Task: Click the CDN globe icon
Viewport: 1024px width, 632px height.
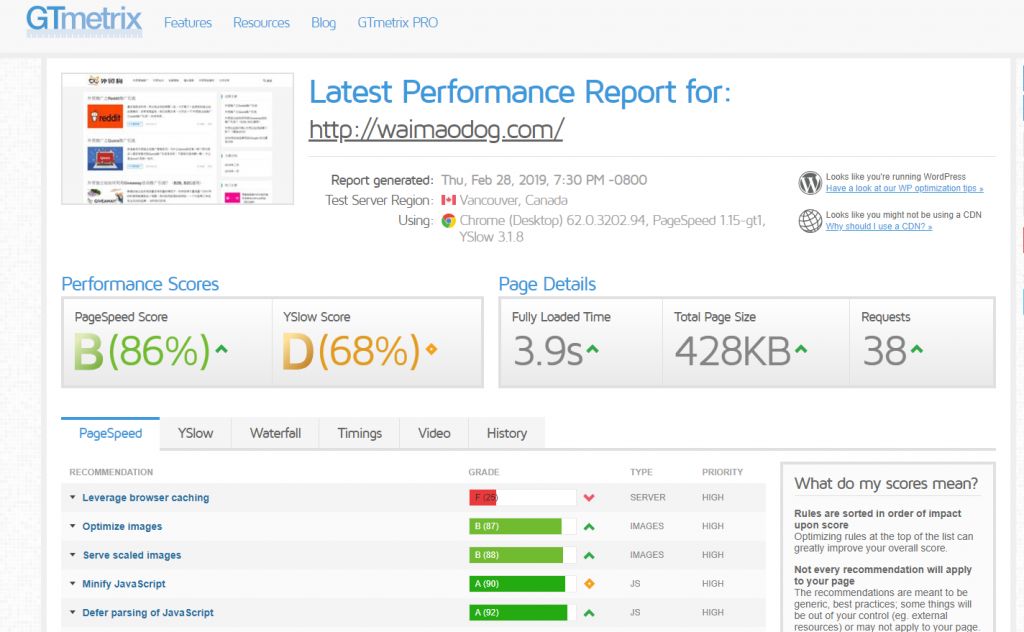Action: pos(810,221)
